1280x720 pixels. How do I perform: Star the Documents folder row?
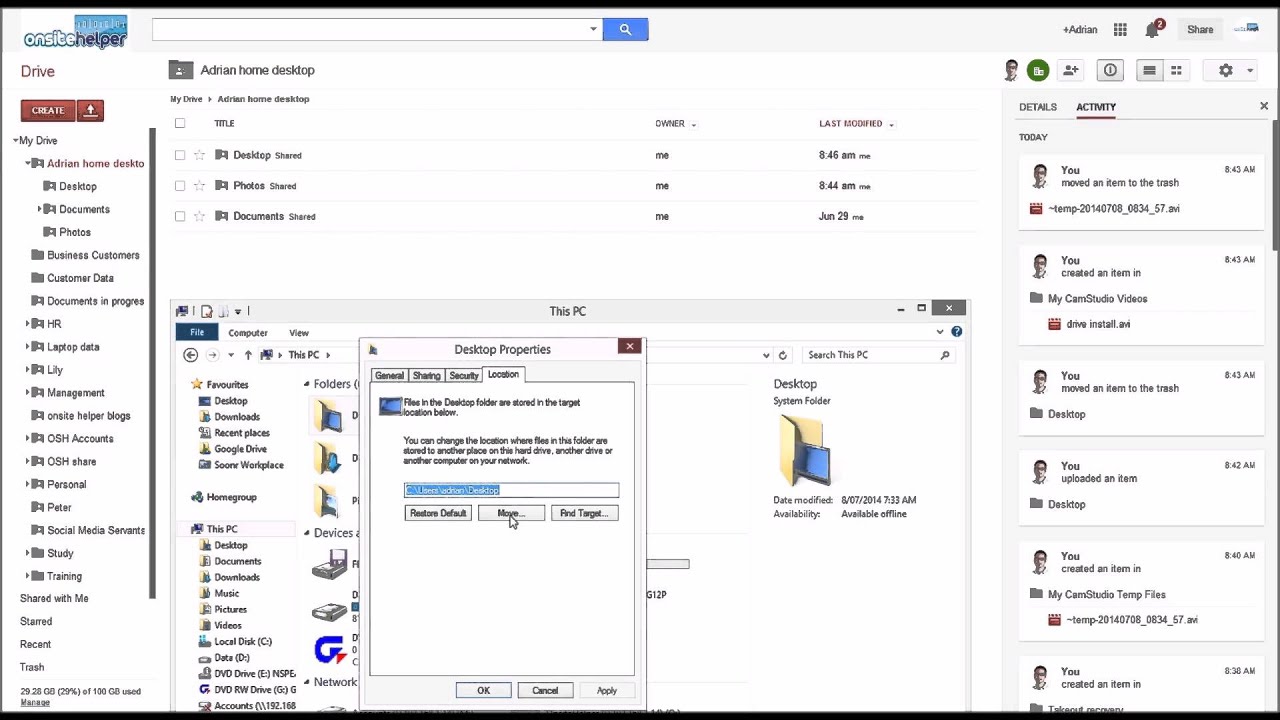click(x=199, y=216)
